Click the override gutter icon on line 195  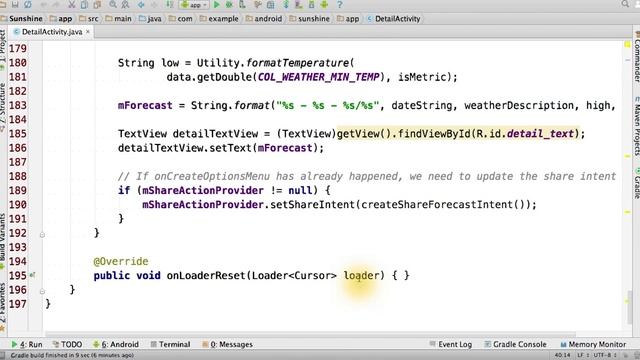click(32, 275)
